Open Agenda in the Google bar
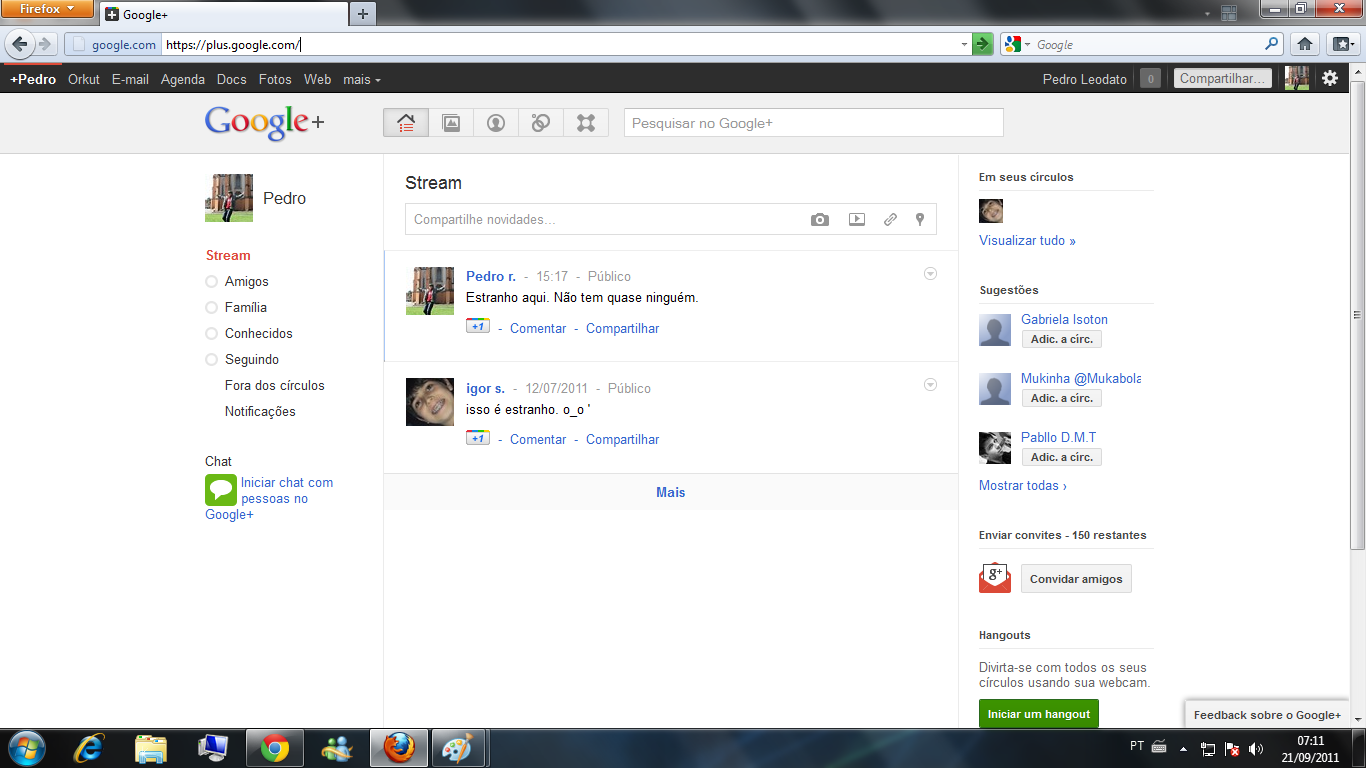The image size is (1366, 768). click(183, 79)
